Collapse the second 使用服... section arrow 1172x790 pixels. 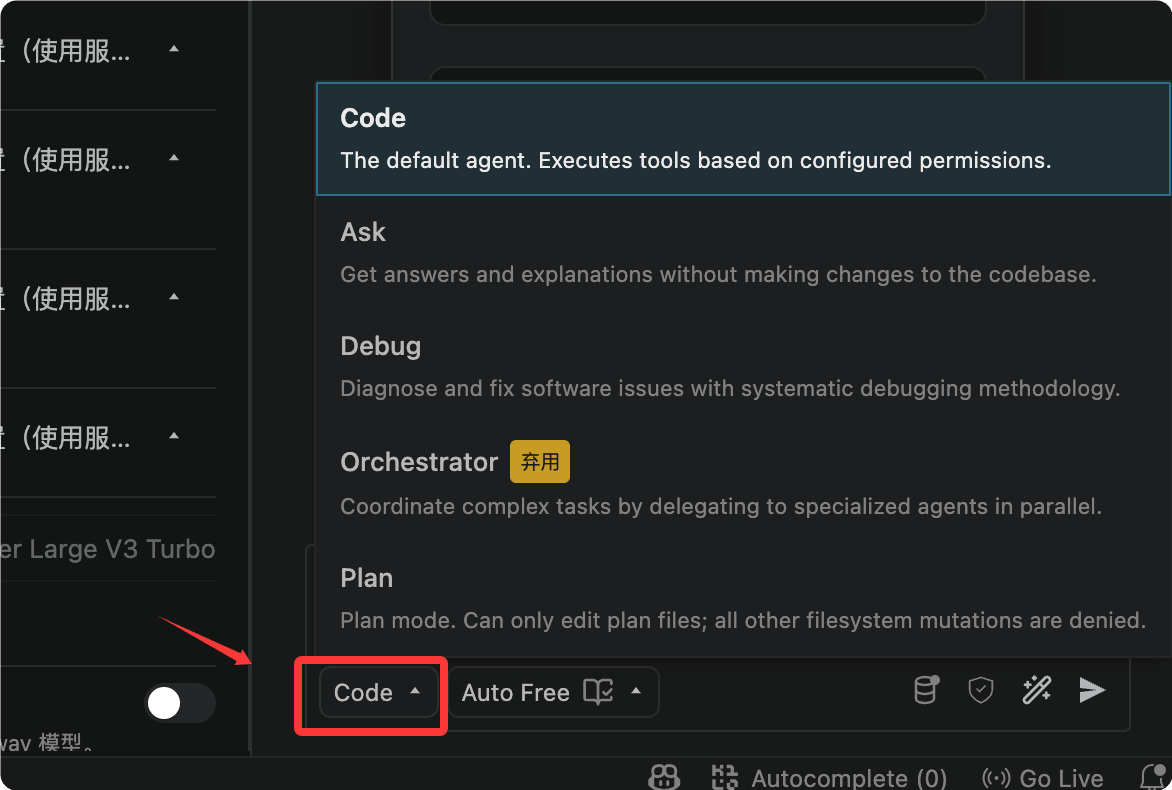click(x=174, y=158)
